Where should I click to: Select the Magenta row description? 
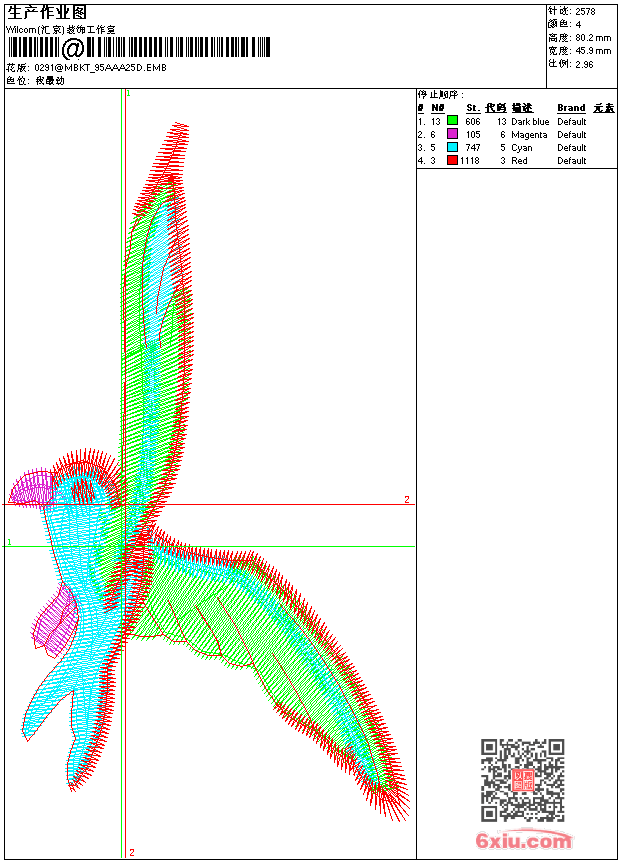[x=529, y=135]
